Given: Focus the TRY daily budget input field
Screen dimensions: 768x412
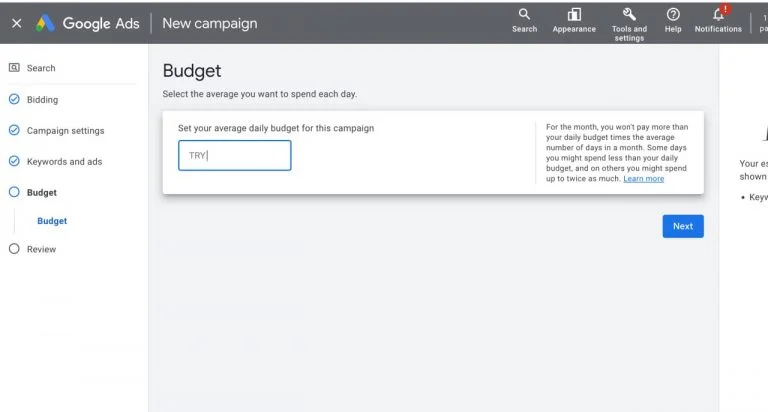Looking at the screenshot, I should pos(235,155).
